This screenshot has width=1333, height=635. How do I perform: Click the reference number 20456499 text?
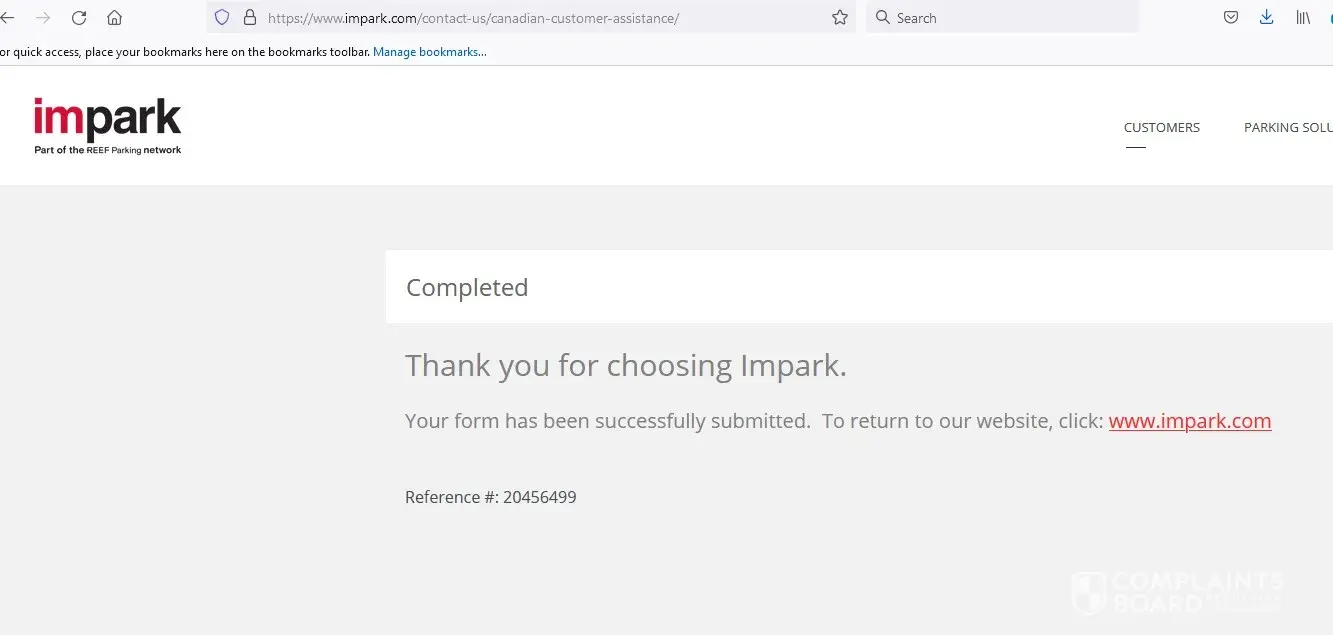[x=540, y=497]
